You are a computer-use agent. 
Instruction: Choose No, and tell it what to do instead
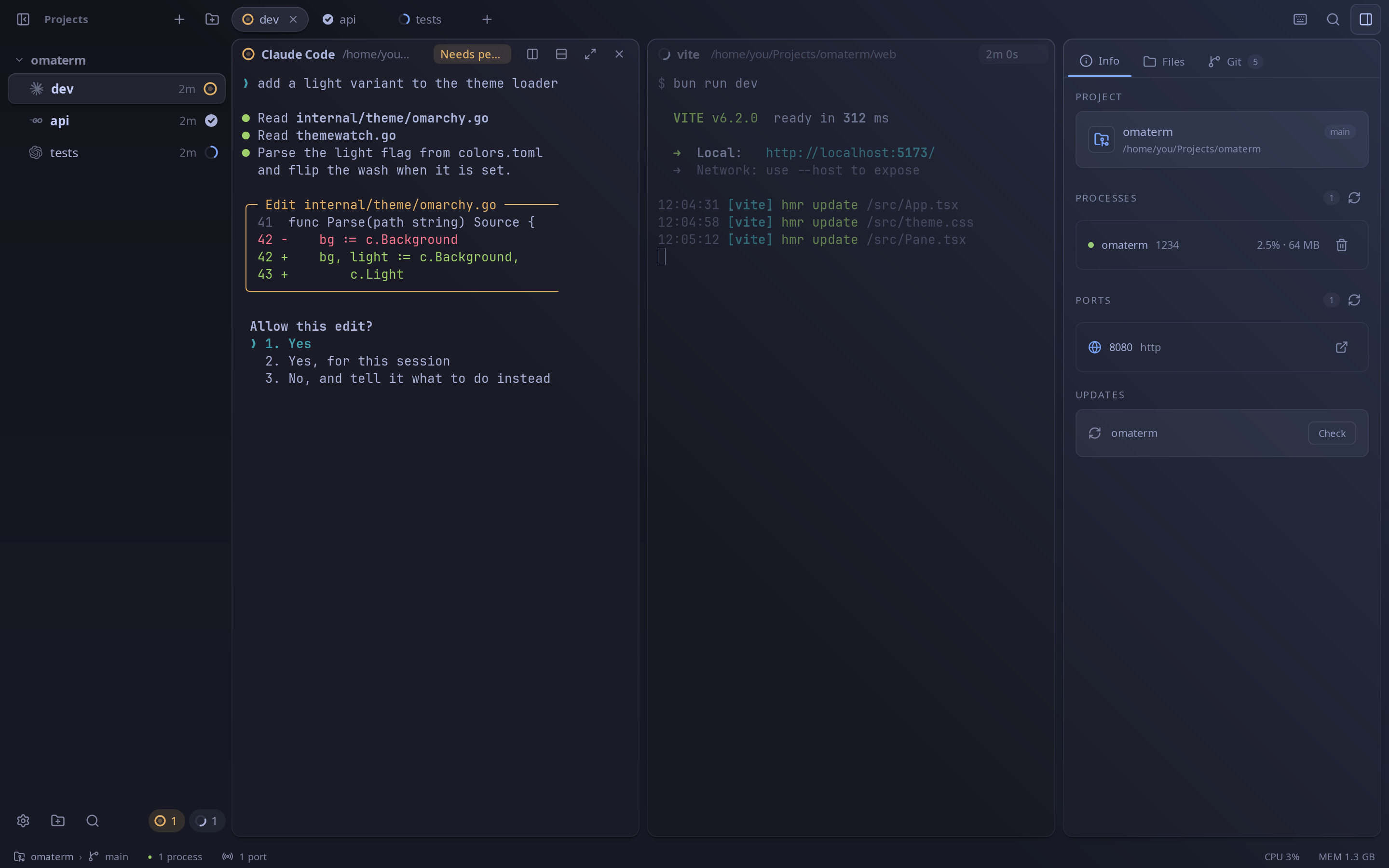[x=408, y=379]
